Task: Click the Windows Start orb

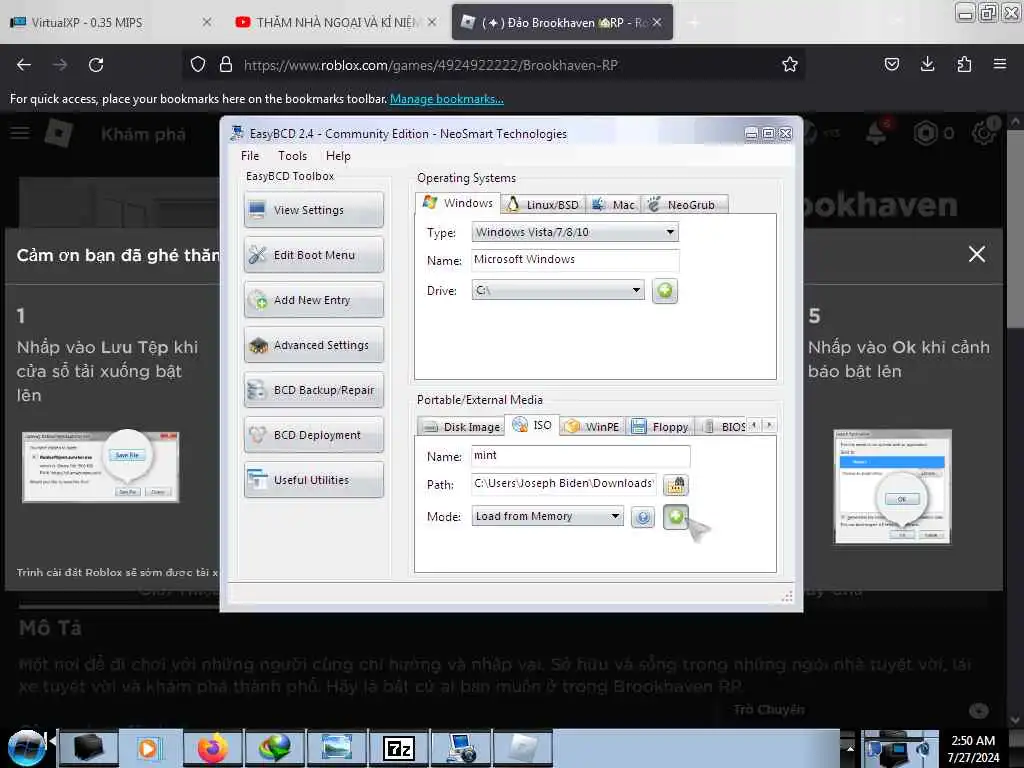Action: point(27,748)
